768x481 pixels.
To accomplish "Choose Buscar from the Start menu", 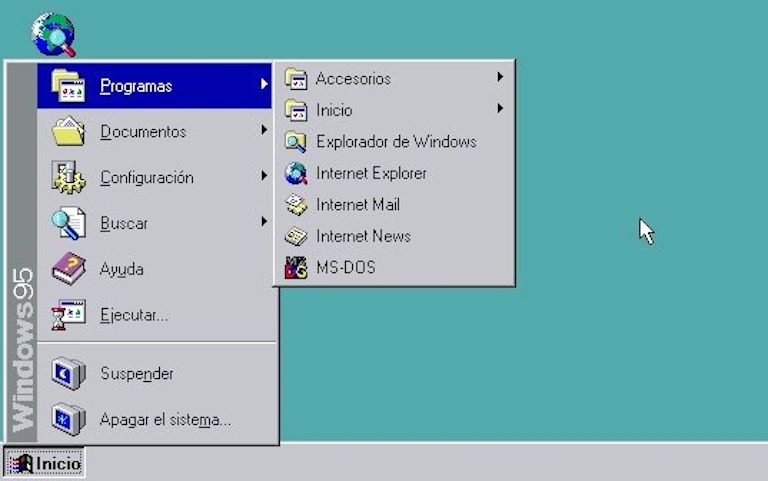I will coord(154,223).
